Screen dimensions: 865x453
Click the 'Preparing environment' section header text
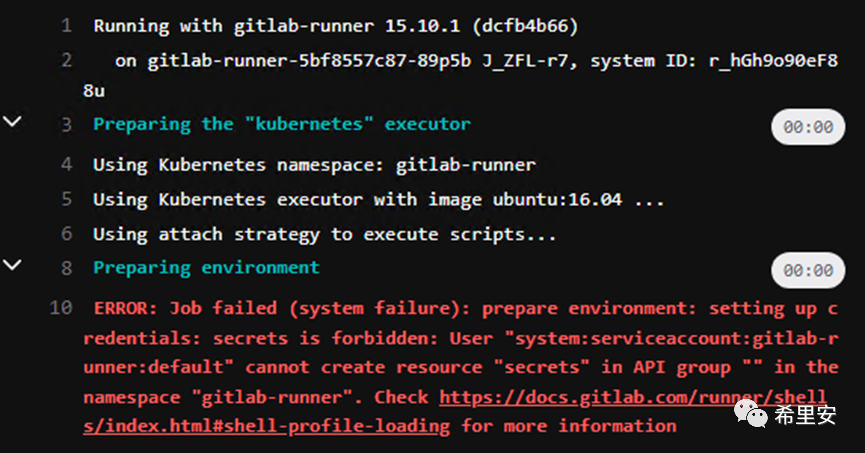[206, 268]
